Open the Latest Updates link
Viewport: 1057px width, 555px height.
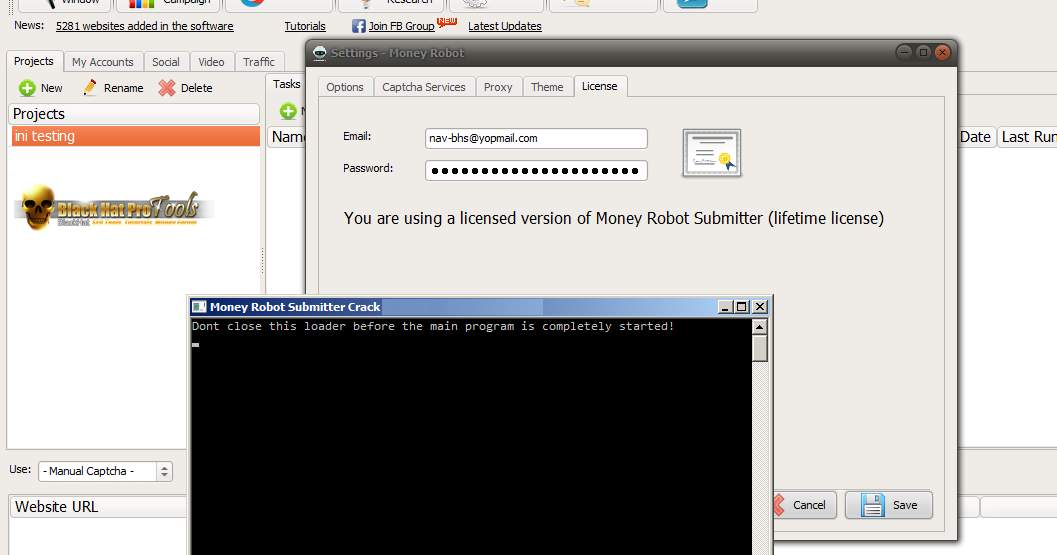[505, 26]
